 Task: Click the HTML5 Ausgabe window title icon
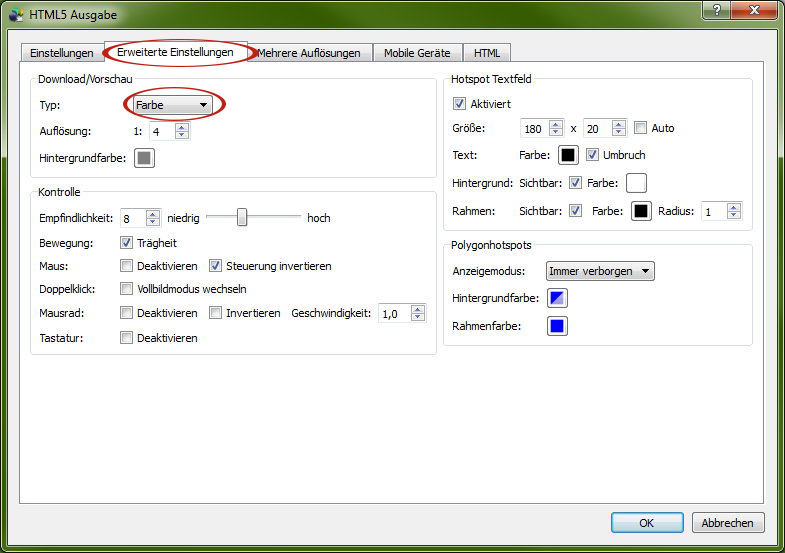pos(14,15)
